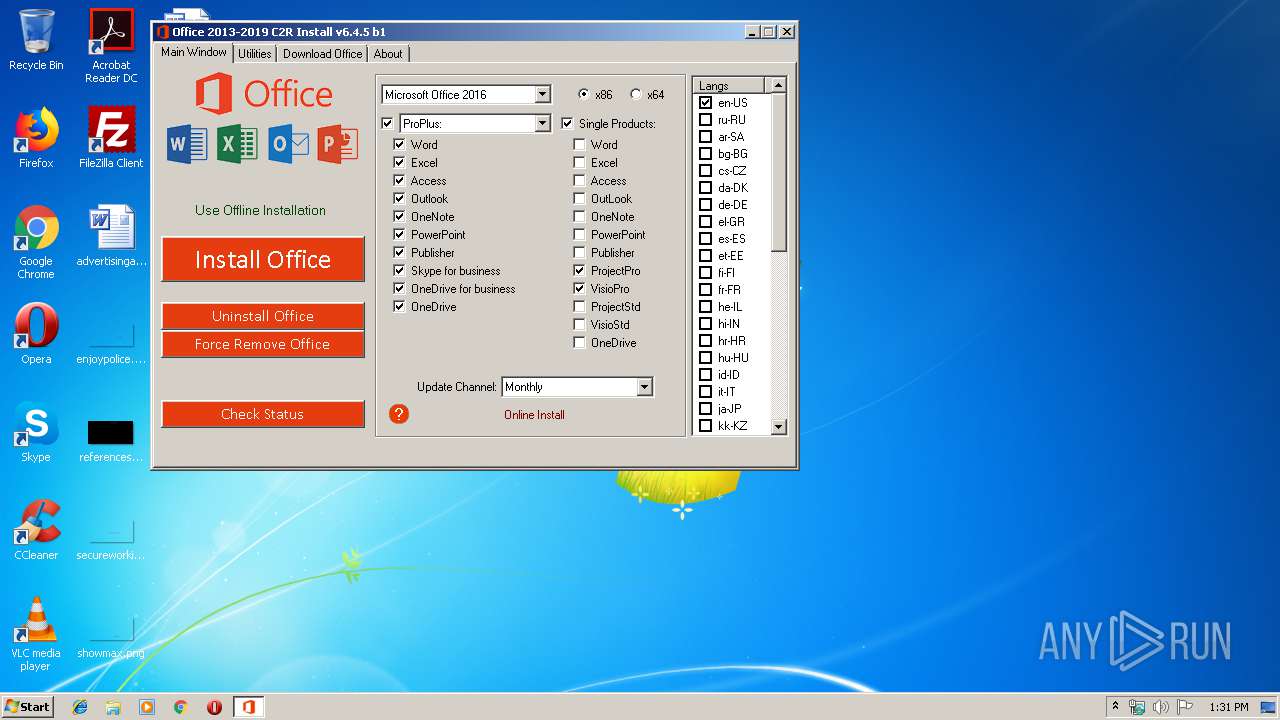Launch Google Chrome desktop icon
This screenshot has height=720, width=1280.
coord(36,242)
